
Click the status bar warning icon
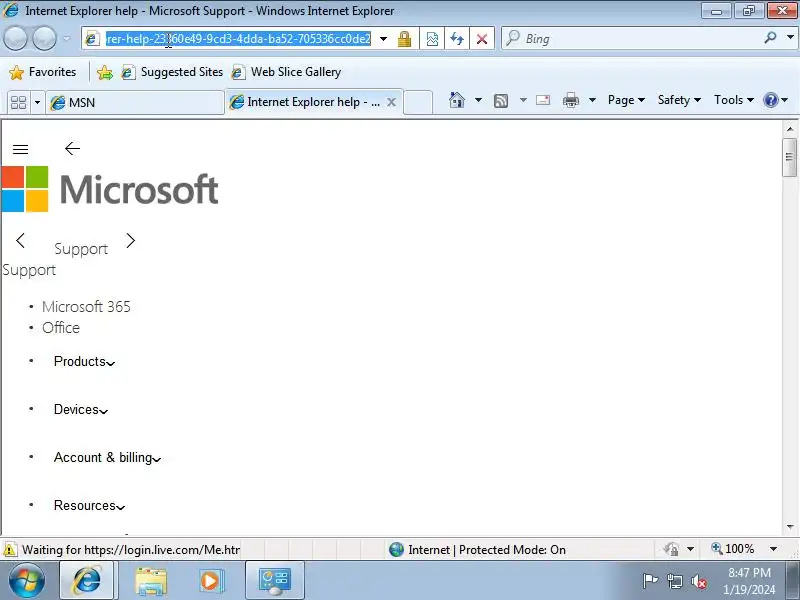9,550
